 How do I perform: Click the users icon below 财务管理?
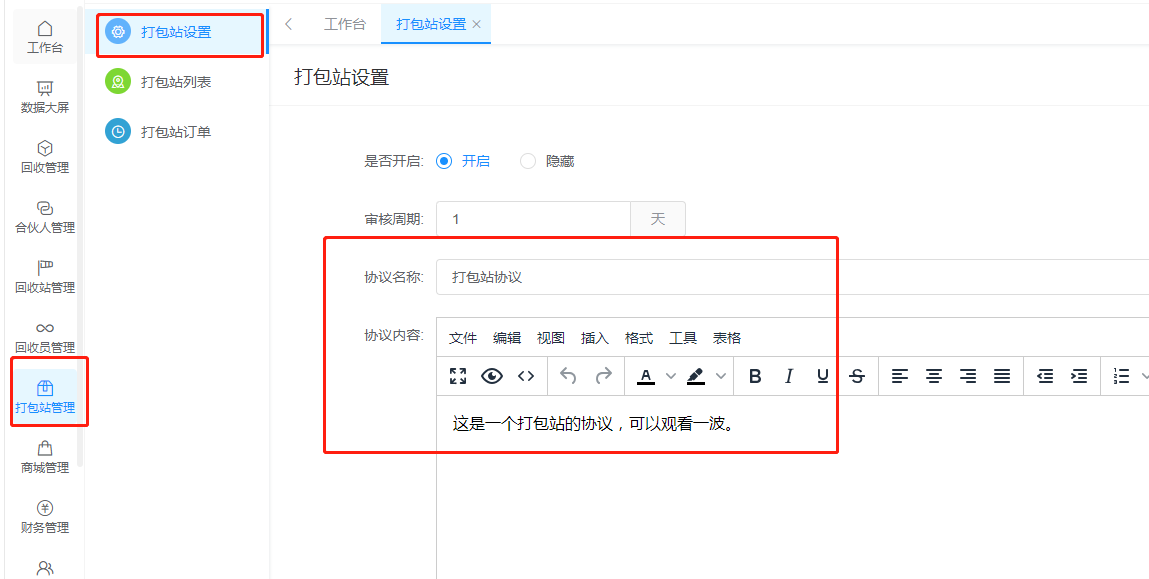click(x=45, y=568)
